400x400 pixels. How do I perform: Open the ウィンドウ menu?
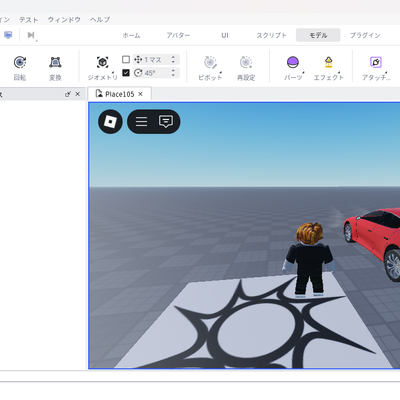(x=64, y=20)
